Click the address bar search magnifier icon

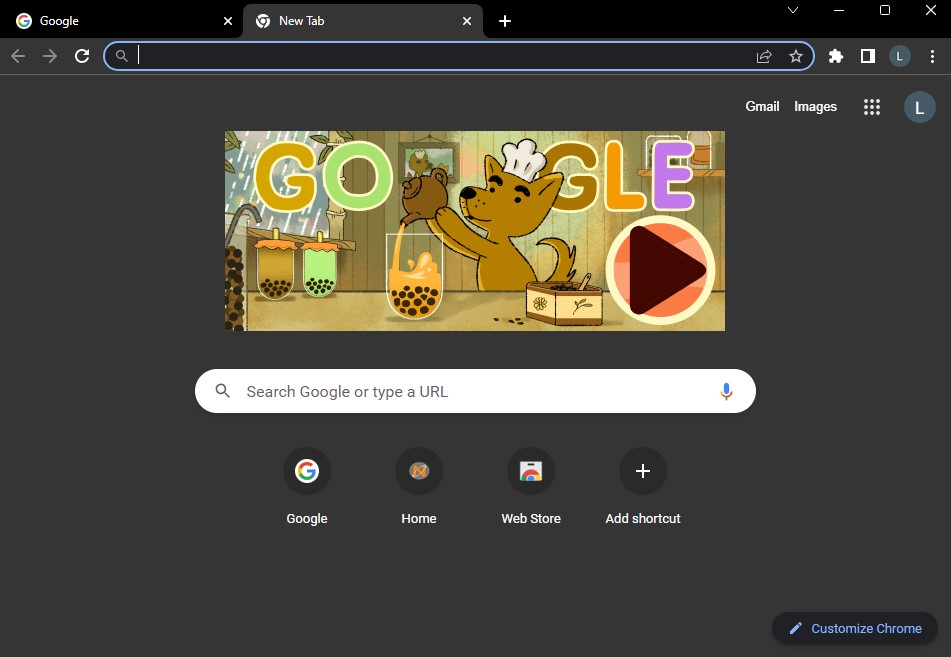[x=122, y=56]
